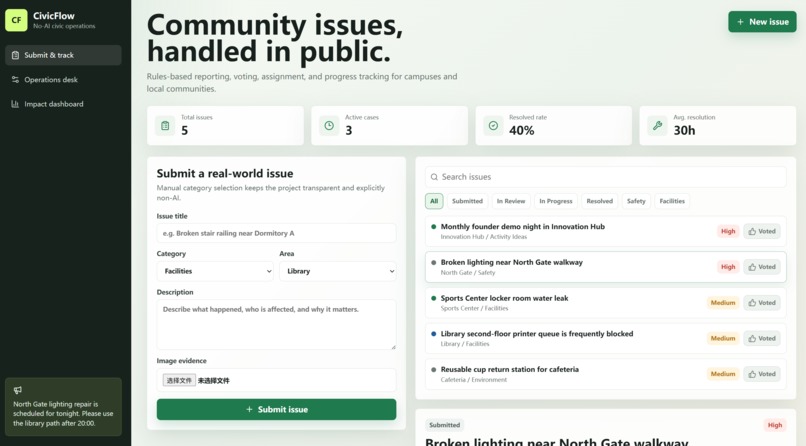Click the Avg. resolution wrench icon

(657, 125)
